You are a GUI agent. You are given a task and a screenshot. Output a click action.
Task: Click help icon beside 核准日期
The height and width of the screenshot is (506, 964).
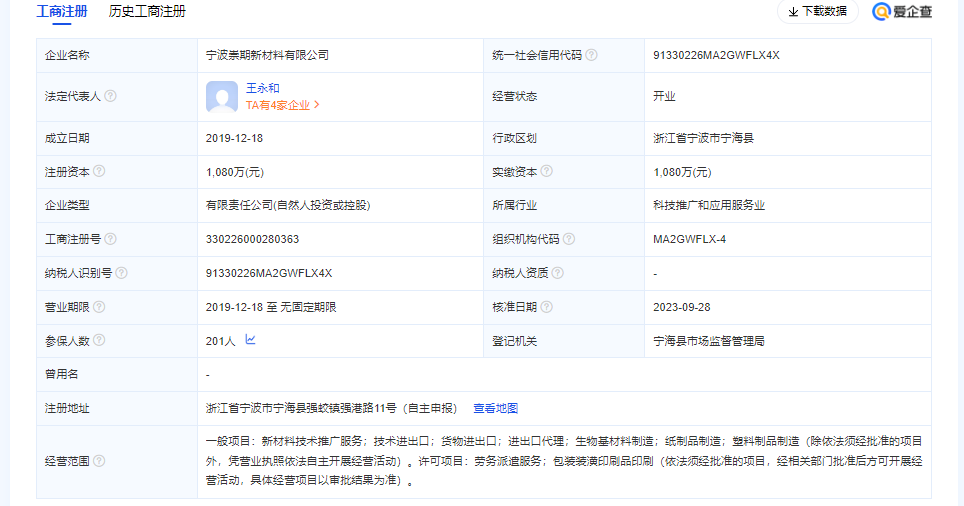tap(547, 306)
